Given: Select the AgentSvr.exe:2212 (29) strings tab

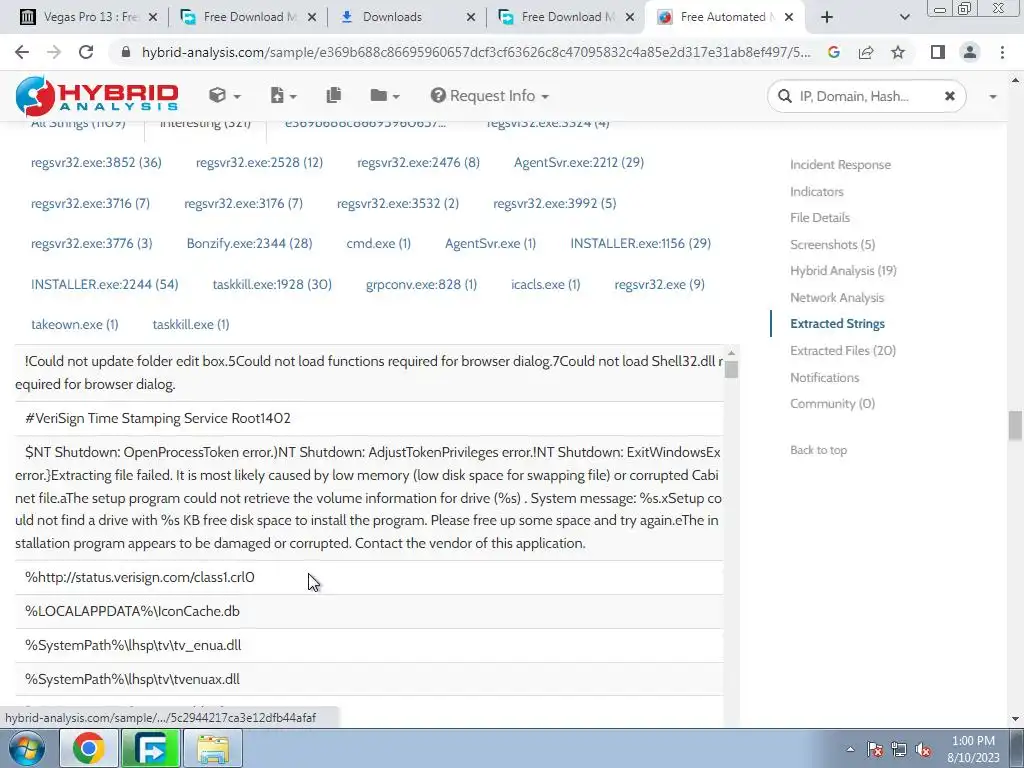Looking at the screenshot, I should pyautogui.click(x=579, y=163).
